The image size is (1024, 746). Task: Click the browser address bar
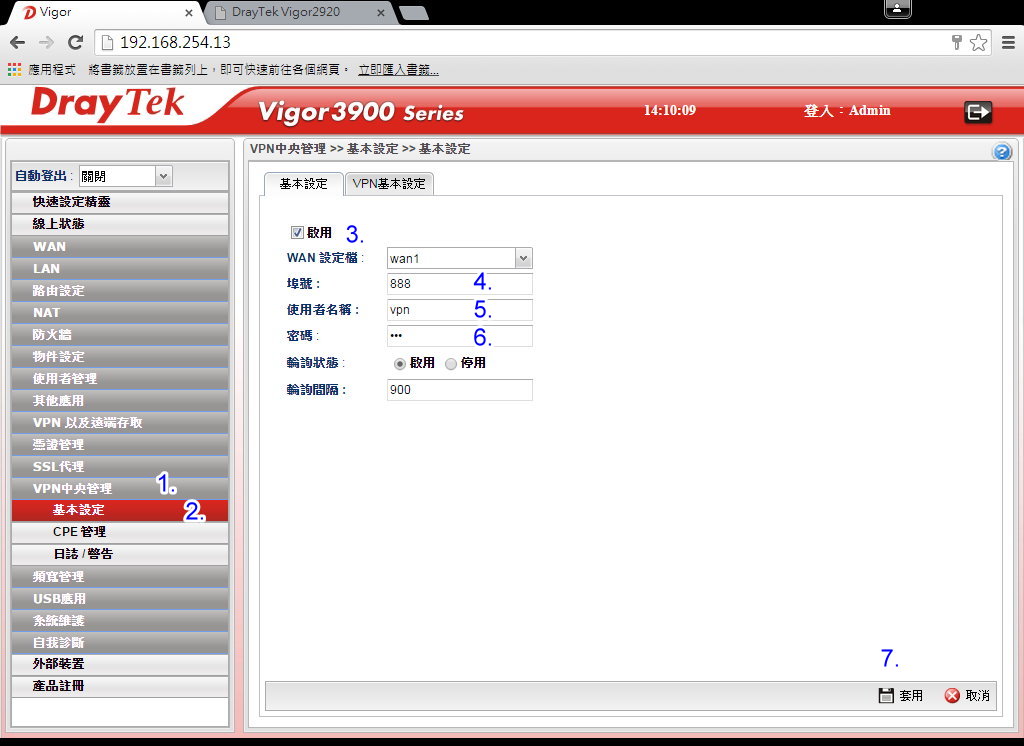click(x=522, y=42)
